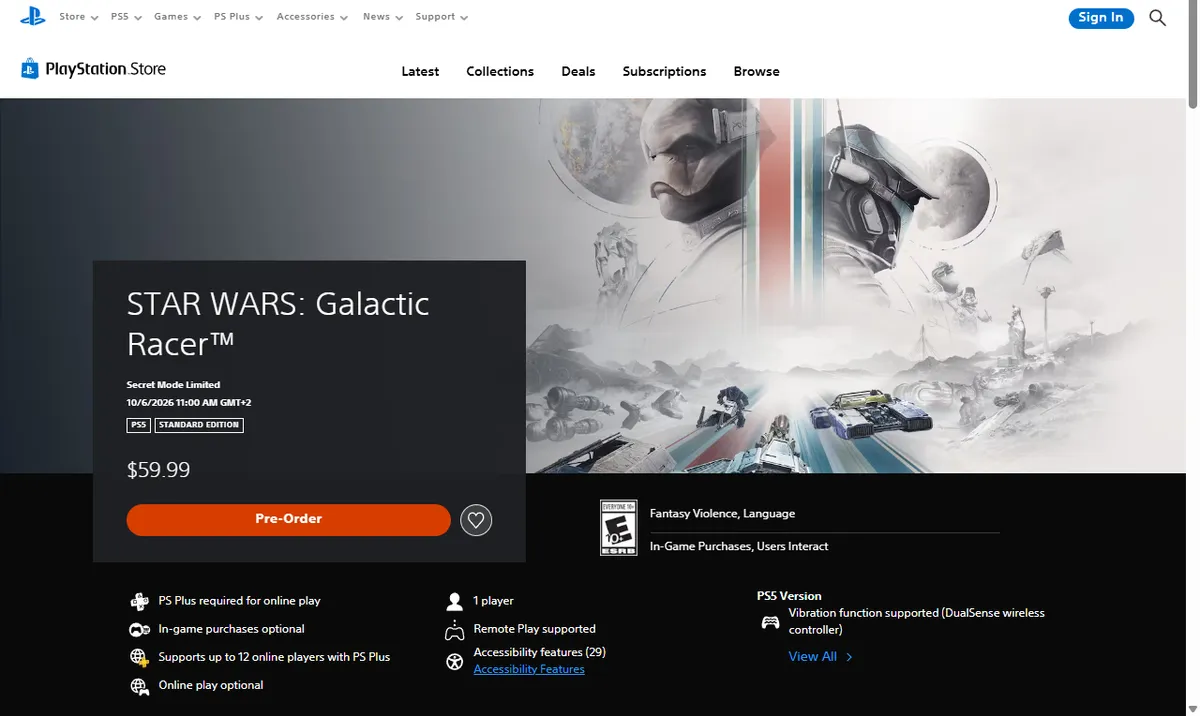Click the game title STAR WARS: Galactic Racer
Viewport: 1200px width, 716px height.
click(278, 323)
